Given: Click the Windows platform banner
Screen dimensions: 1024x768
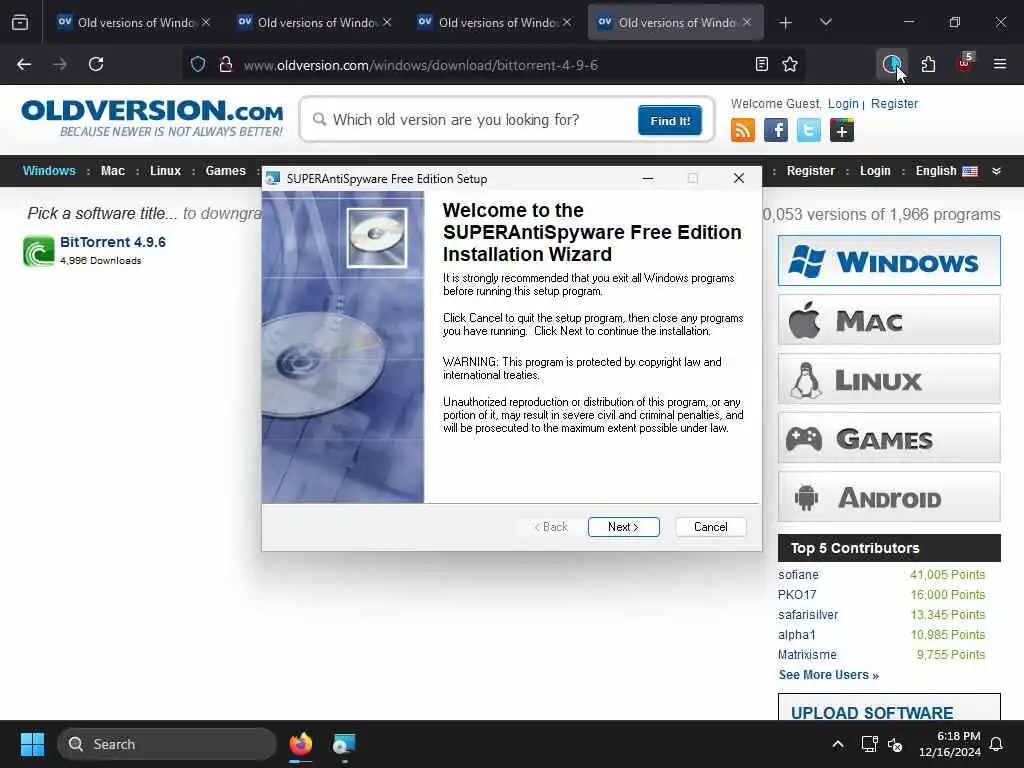Looking at the screenshot, I should (x=889, y=261).
